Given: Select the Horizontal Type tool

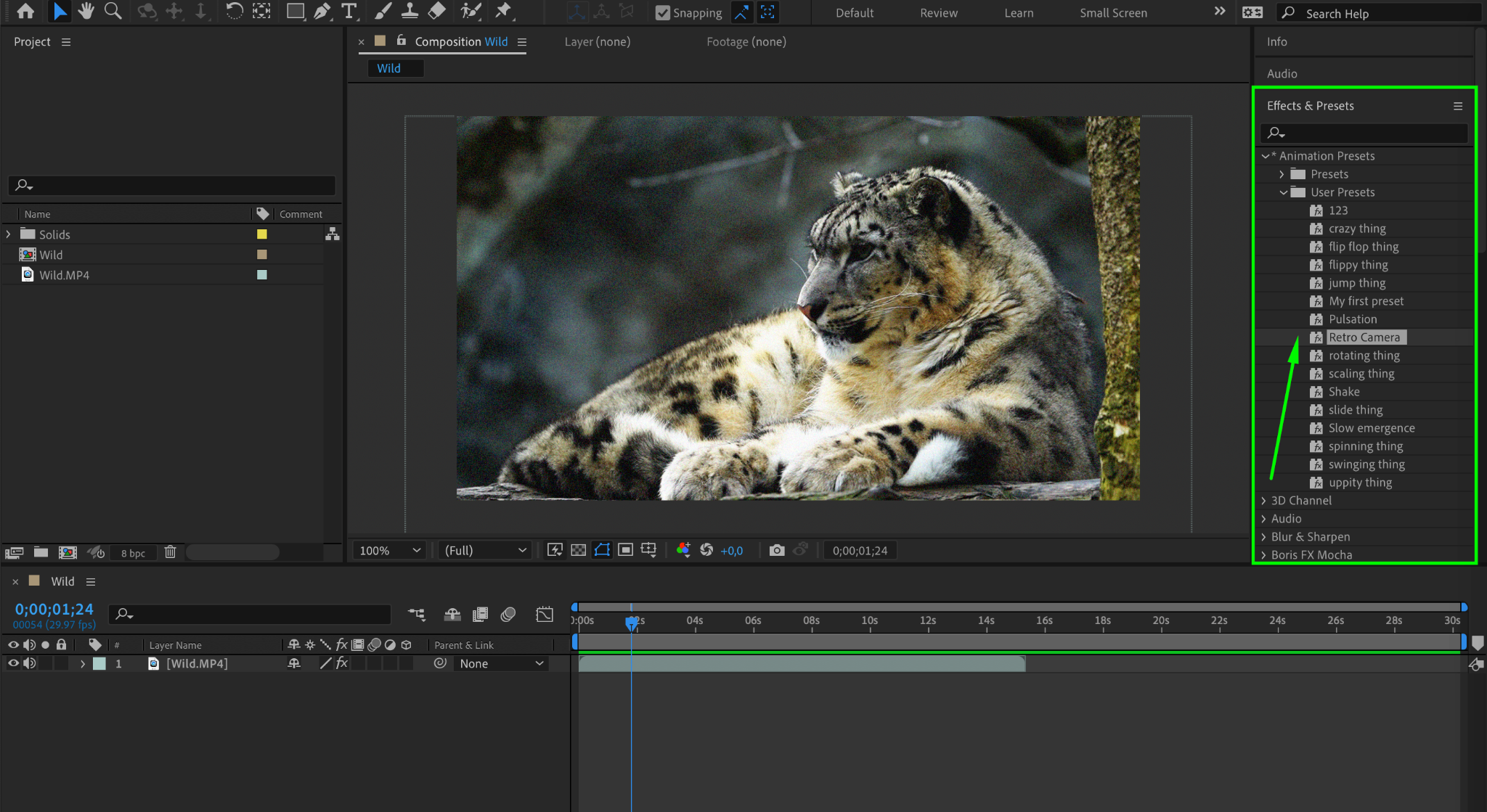Looking at the screenshot, I should (x=349, y=11).
